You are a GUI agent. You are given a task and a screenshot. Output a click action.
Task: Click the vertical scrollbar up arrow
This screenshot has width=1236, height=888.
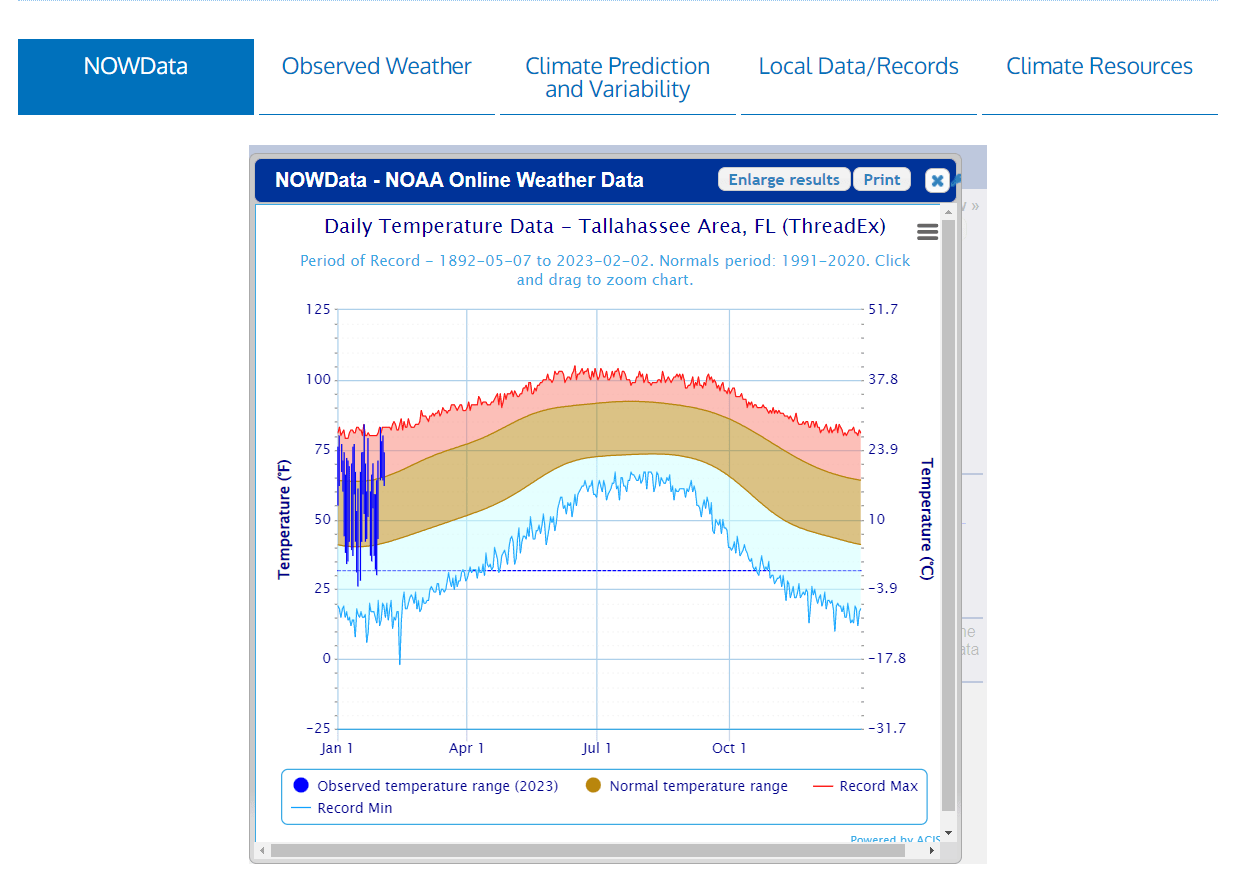949,212
